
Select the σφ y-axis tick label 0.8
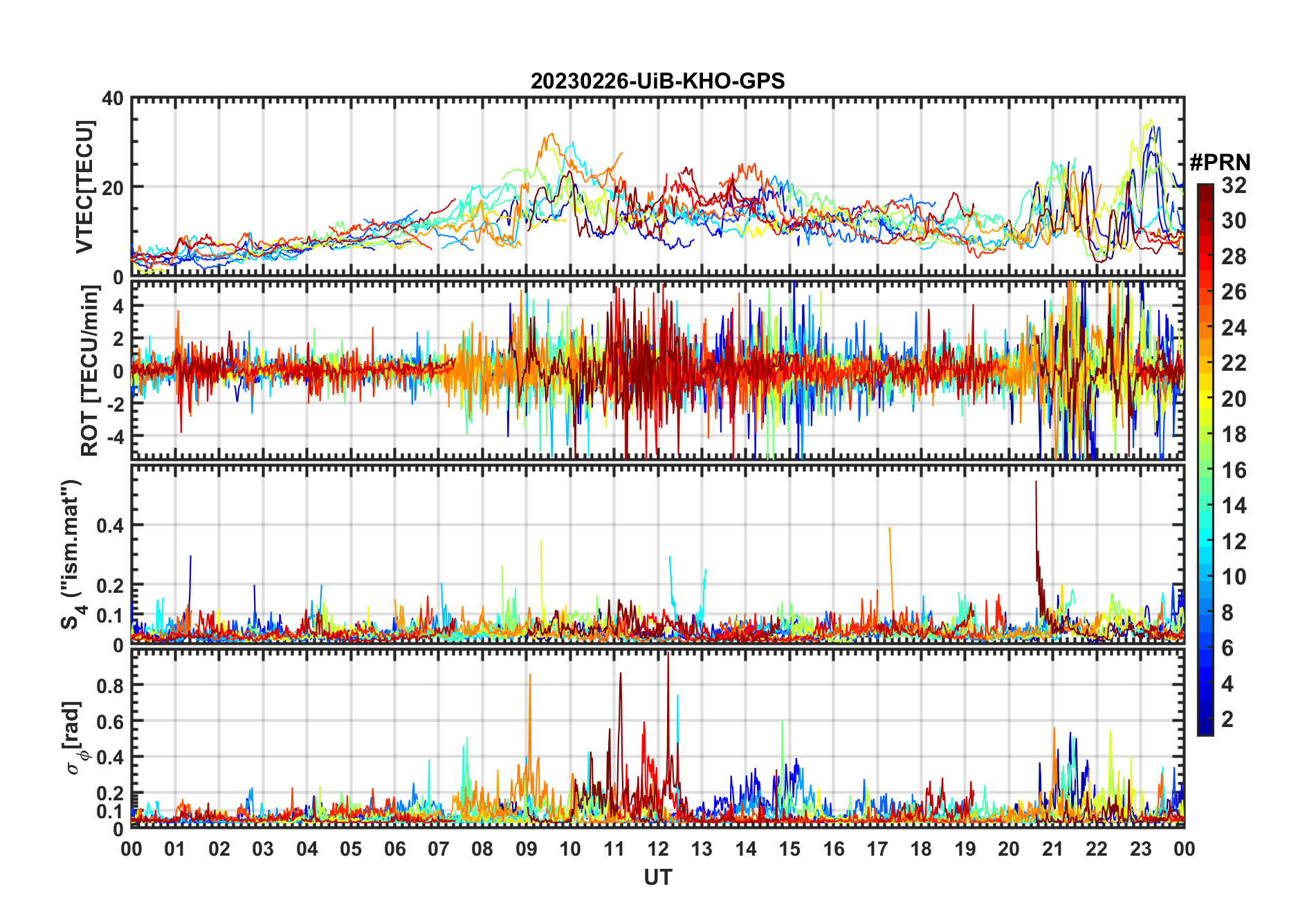(x=111, y=686)
